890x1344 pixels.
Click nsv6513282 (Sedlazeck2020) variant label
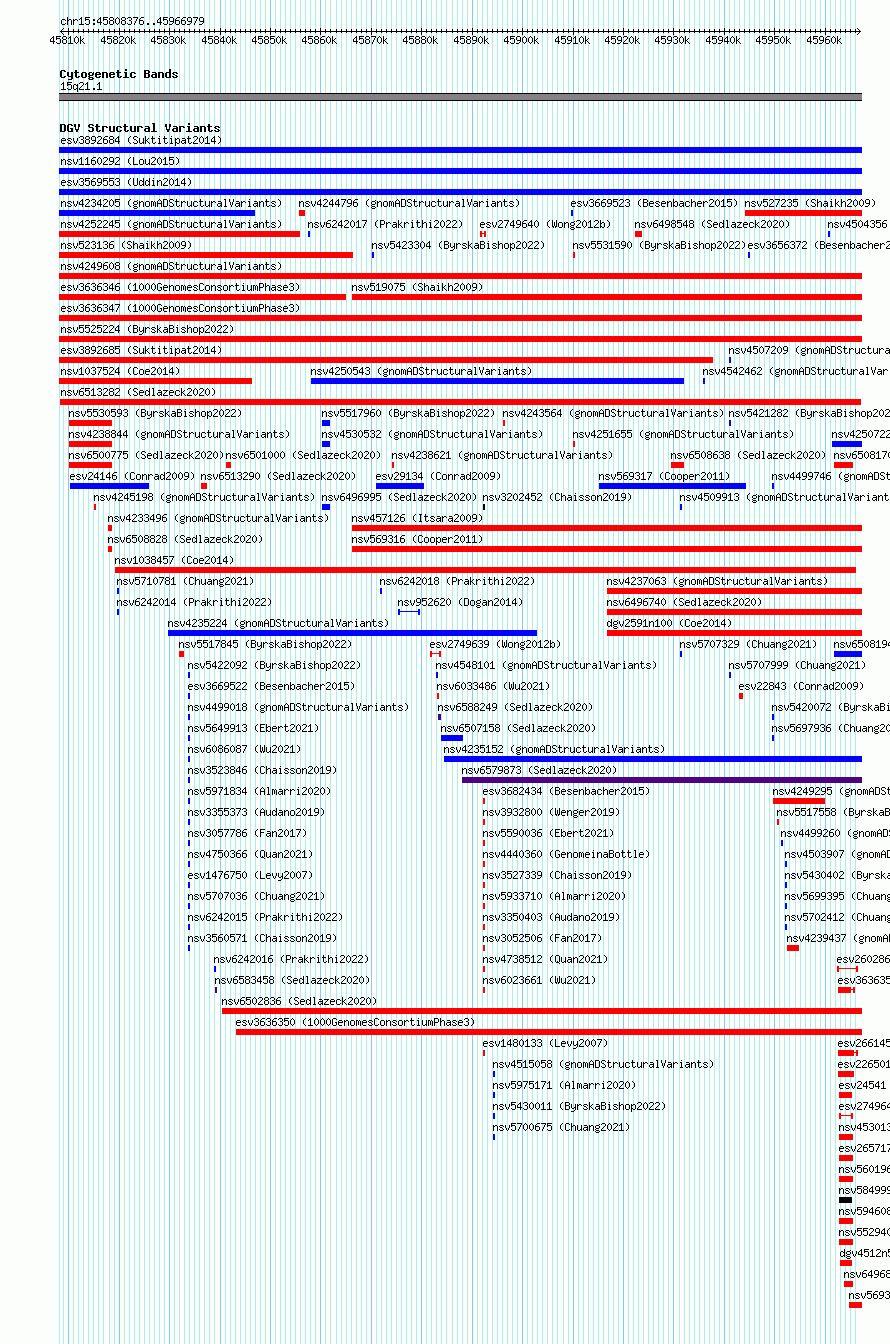(138, 392)
